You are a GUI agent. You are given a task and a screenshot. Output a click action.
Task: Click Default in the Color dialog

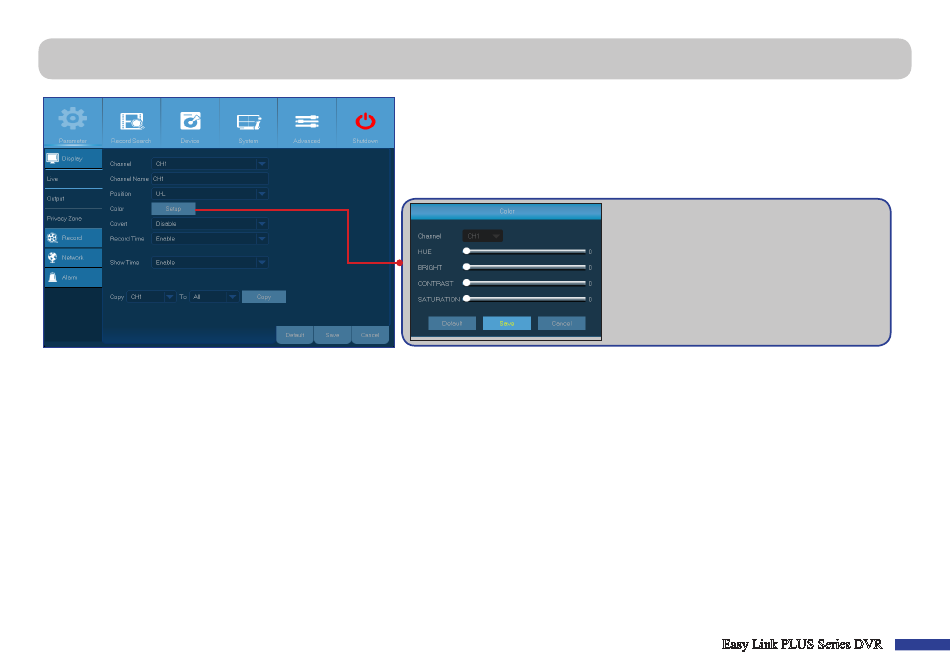click(x=452, y=324)
